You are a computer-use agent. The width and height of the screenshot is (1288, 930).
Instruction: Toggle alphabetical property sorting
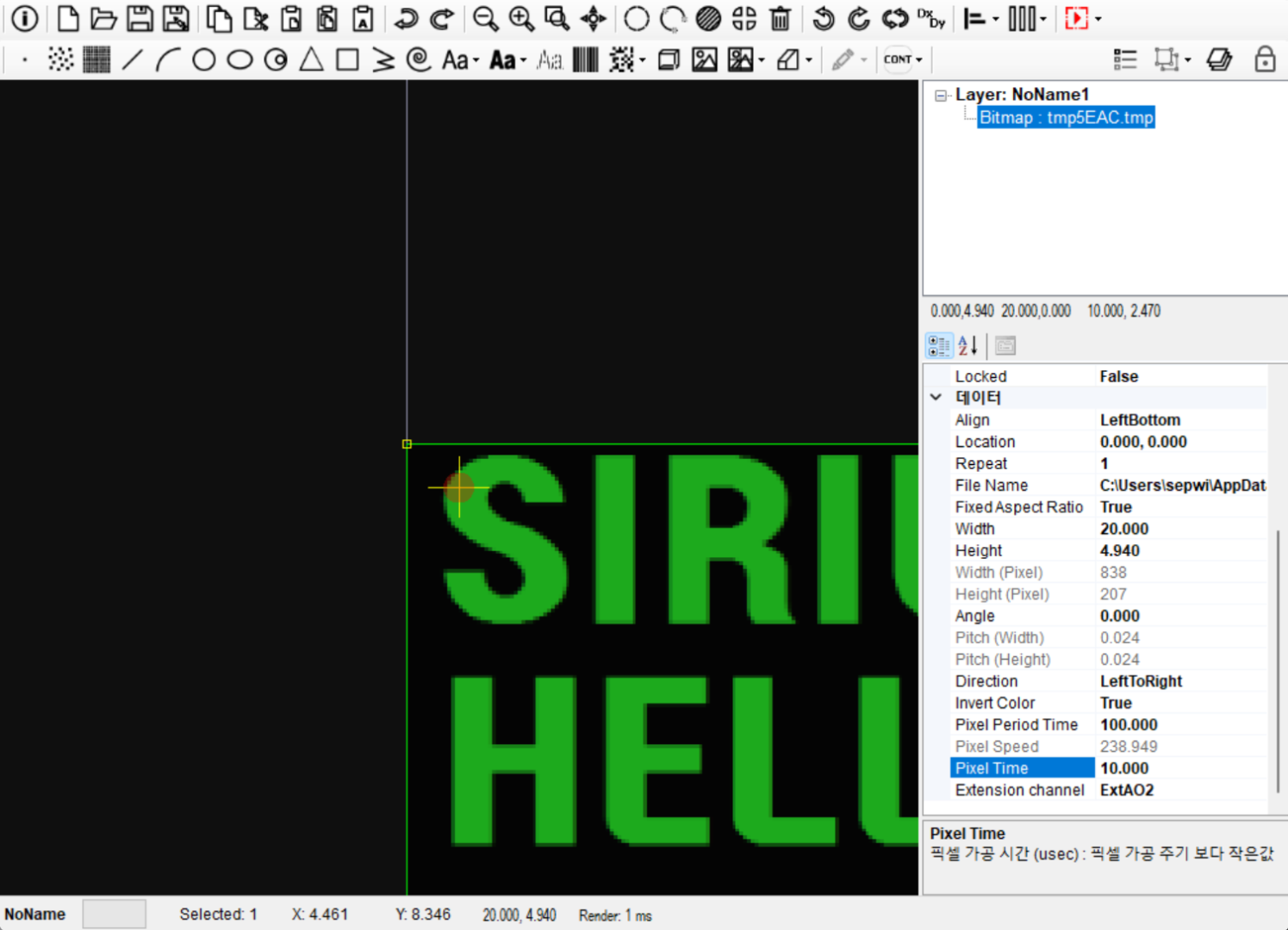pos(968,345)
